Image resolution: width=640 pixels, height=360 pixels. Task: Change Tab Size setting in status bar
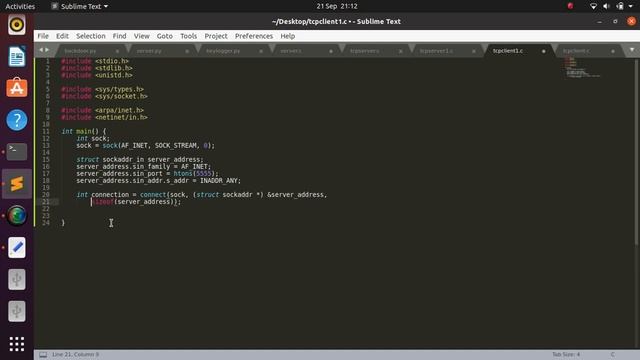point(566,354)
